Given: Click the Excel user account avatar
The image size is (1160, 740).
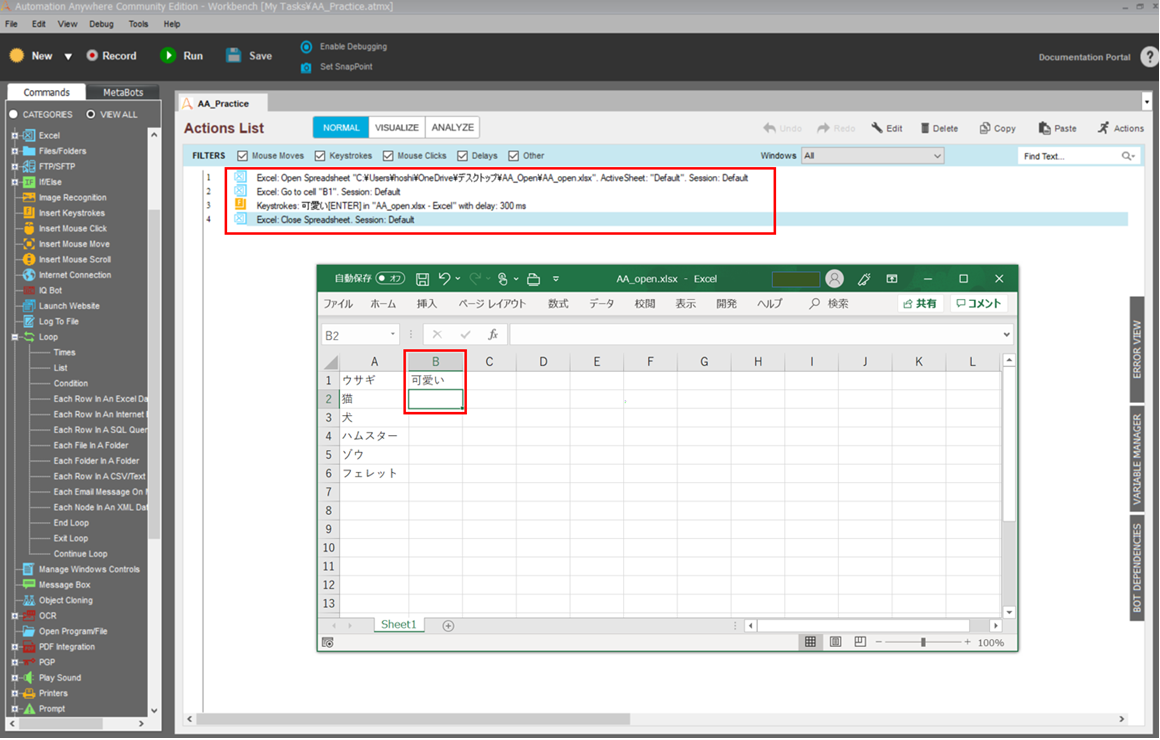Looking at the screenshot, I should pyautogui.click(x=834, y=278).
